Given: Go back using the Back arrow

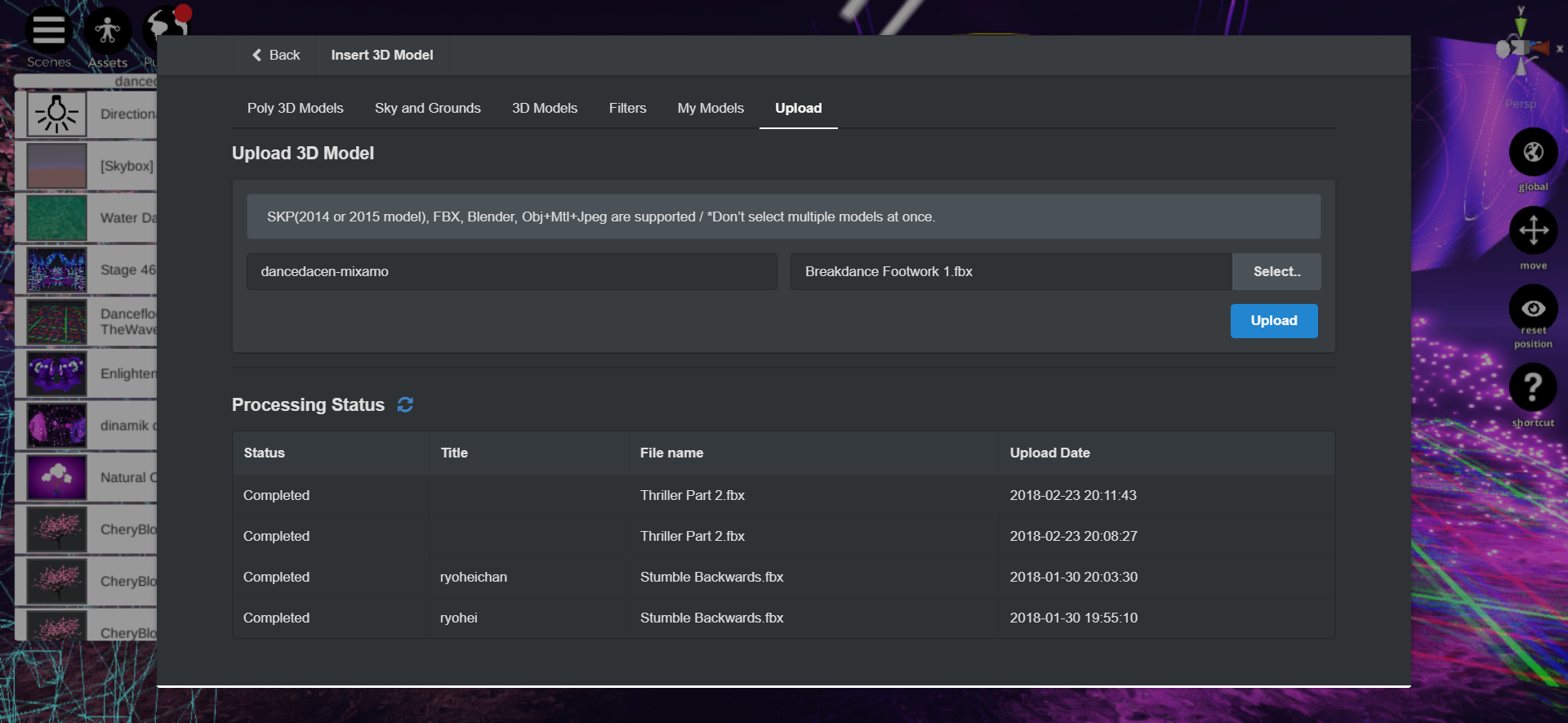Looking at the screenshot, I should pyautogui.click(x=276, y=55).
